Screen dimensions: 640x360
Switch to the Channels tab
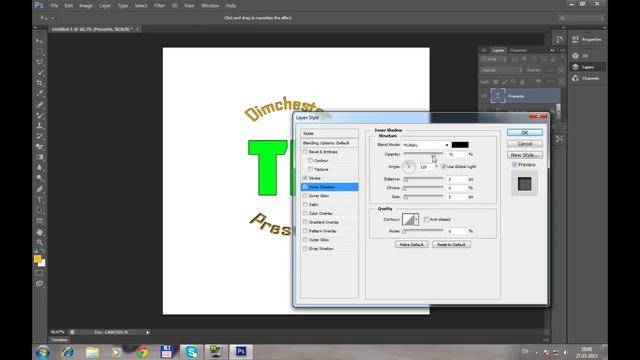pyautogui.click(x=518, y=50)
